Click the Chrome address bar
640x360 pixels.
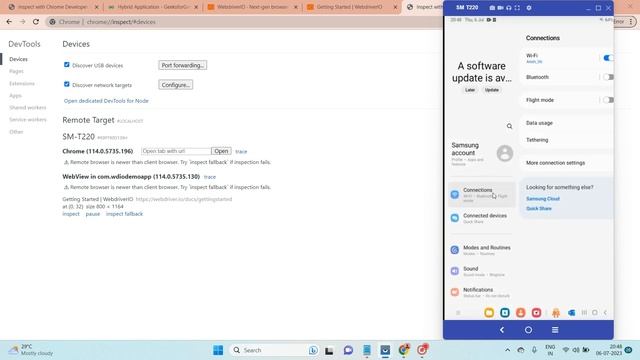tap(245, 22)
